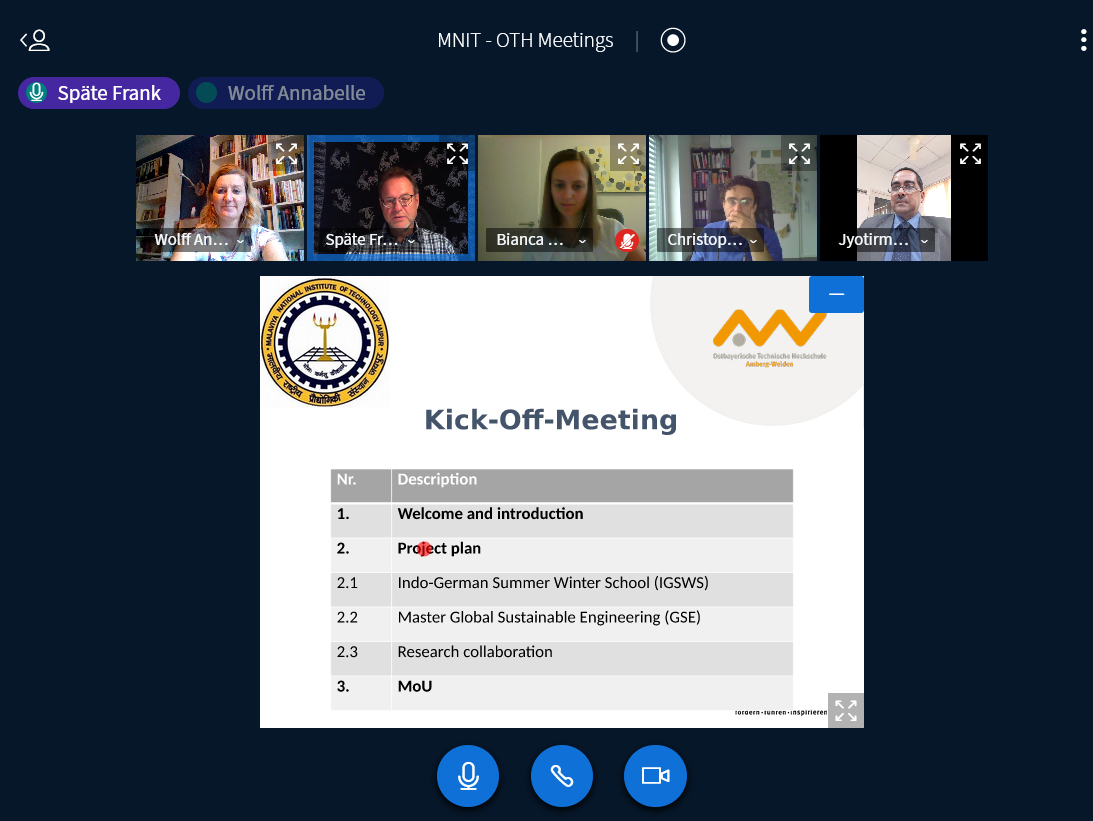Open the three-dot options menu

[1083, 41]
